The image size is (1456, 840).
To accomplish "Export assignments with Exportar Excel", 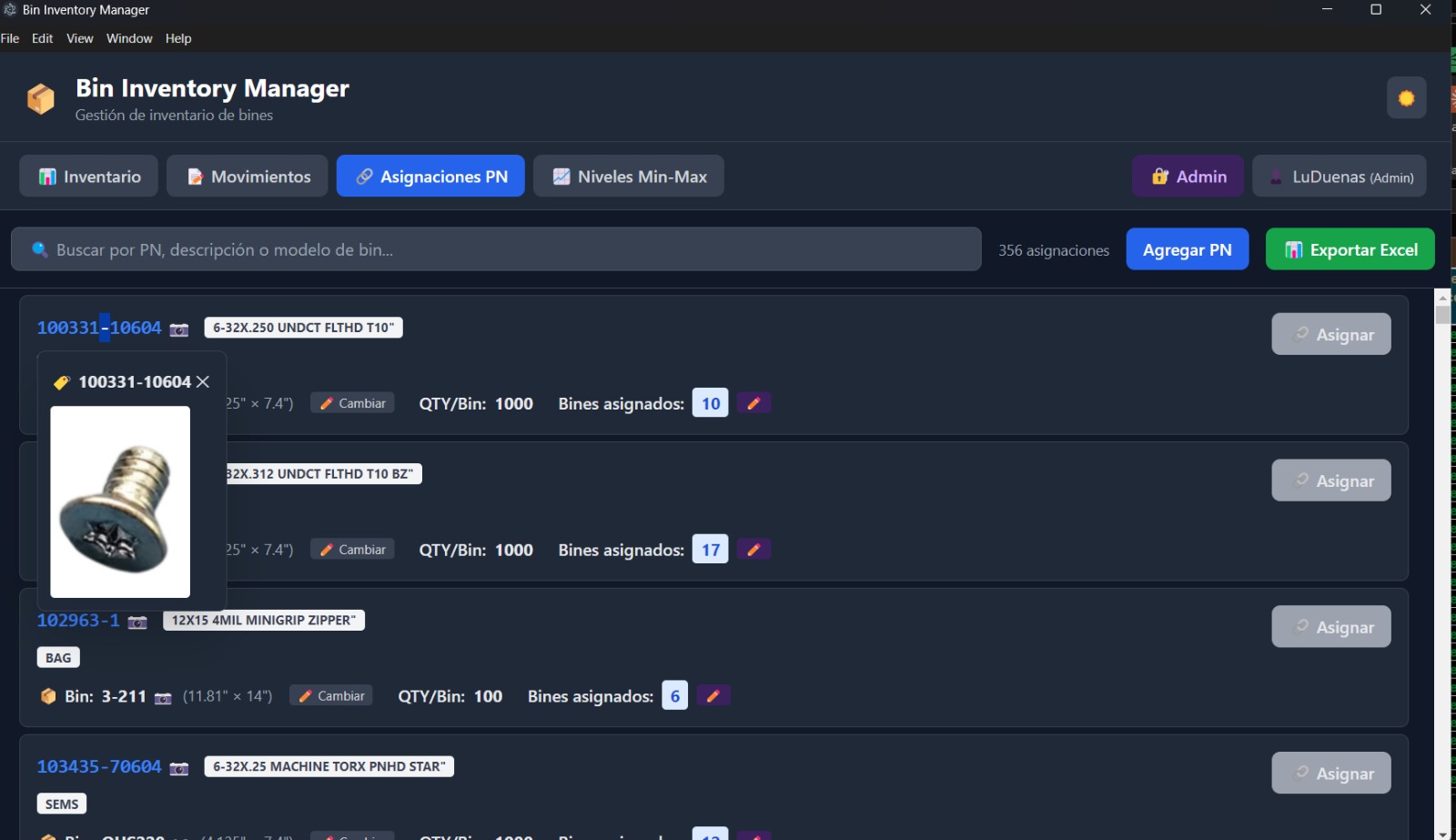I will pos(1350,249).
